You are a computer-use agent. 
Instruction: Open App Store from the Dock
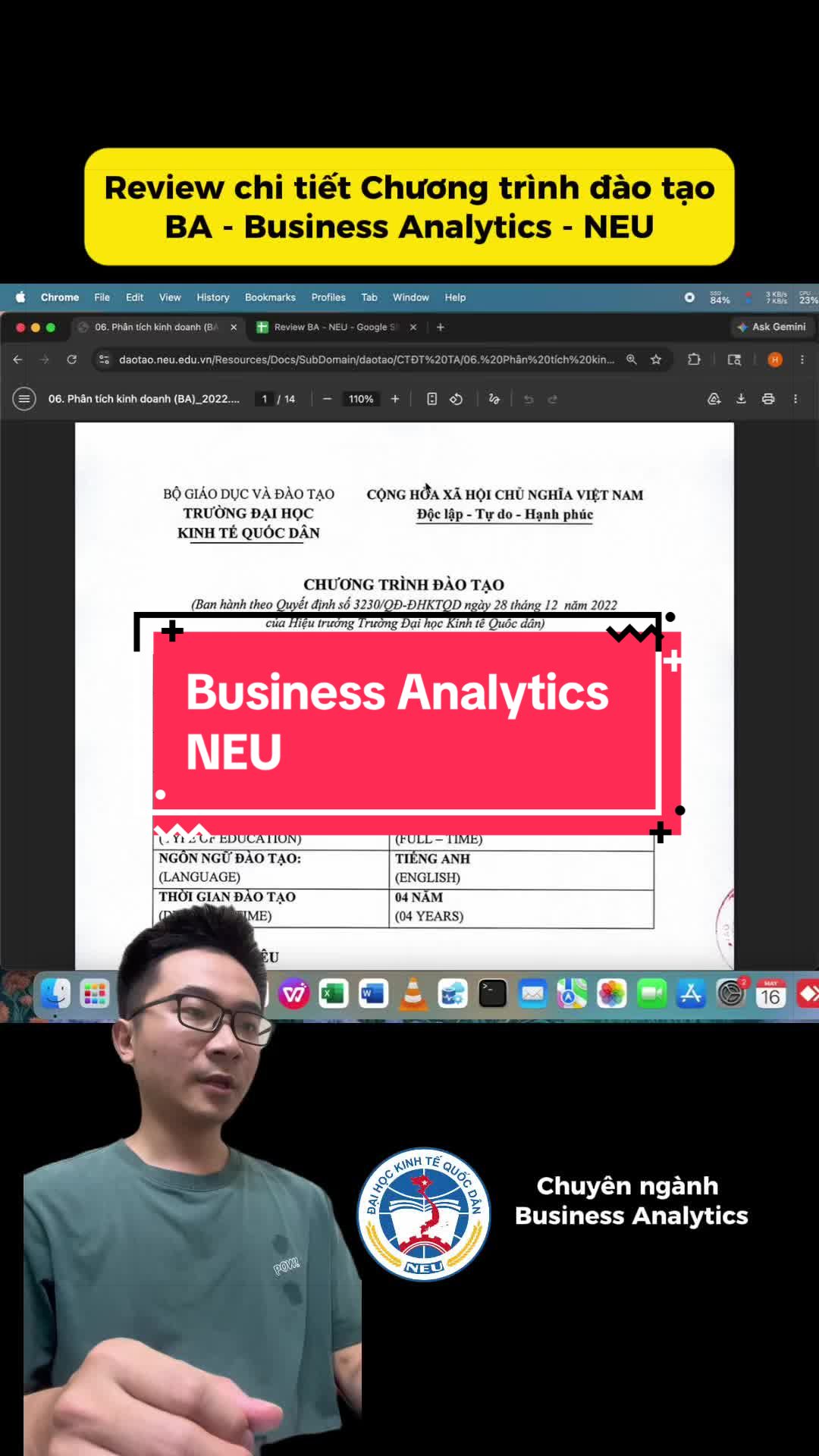691,993
